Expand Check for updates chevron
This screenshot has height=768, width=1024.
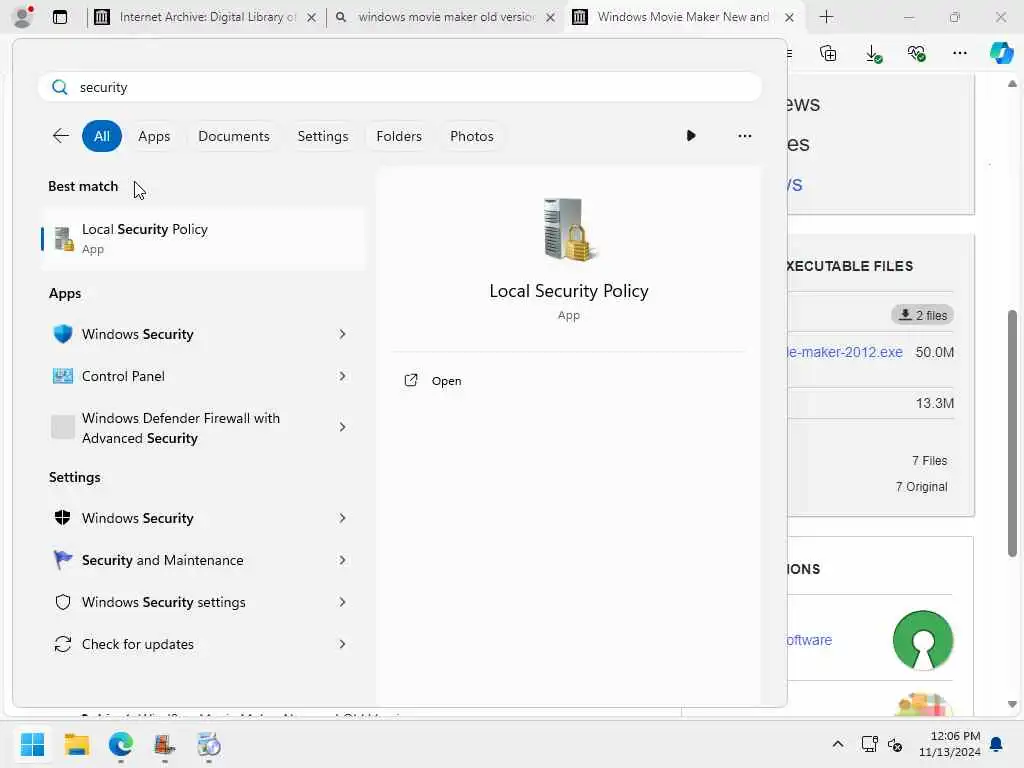pyautogui.click(x=342, y=644)
